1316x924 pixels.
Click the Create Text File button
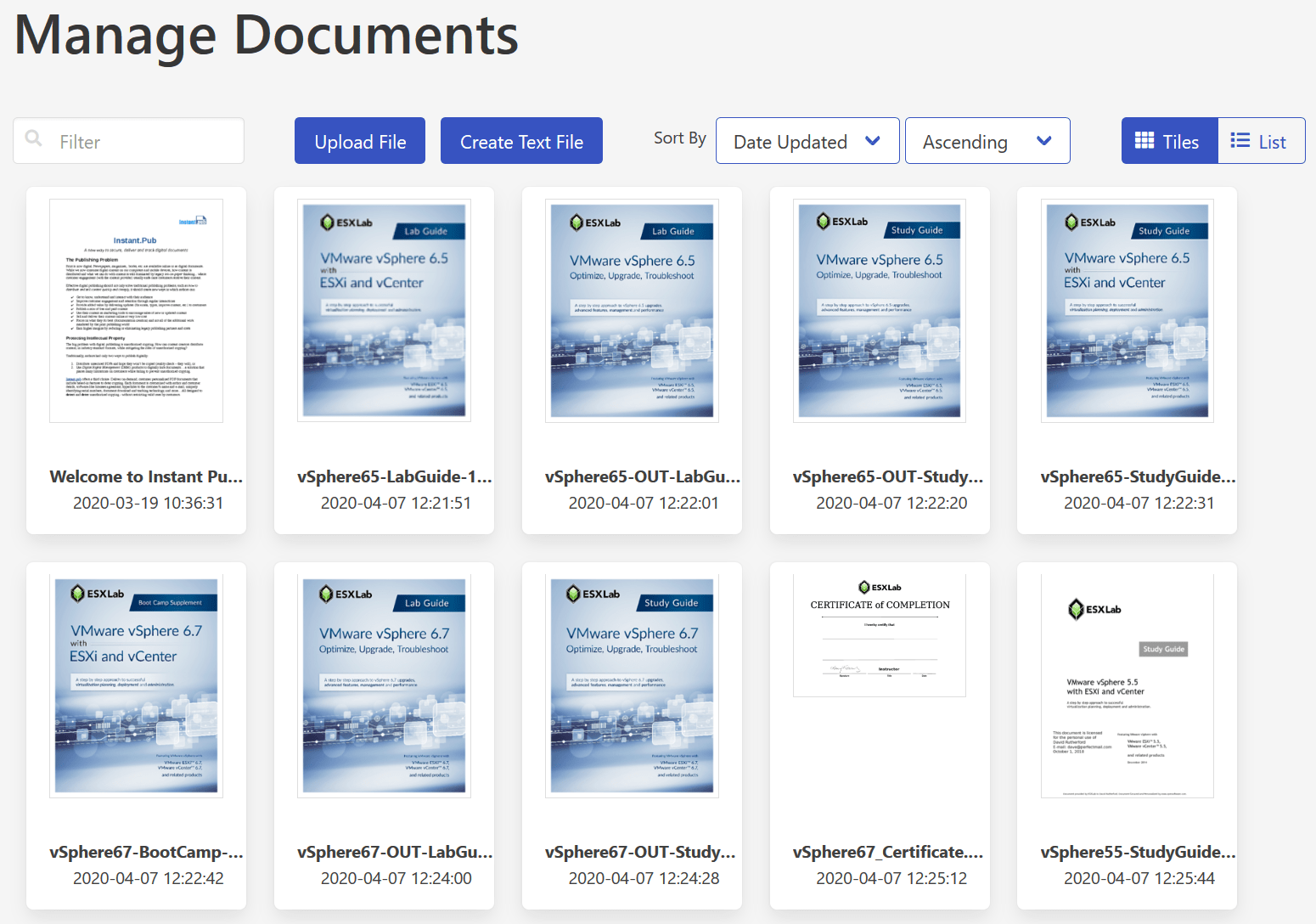pyautogui.click(x=521, y=140)
